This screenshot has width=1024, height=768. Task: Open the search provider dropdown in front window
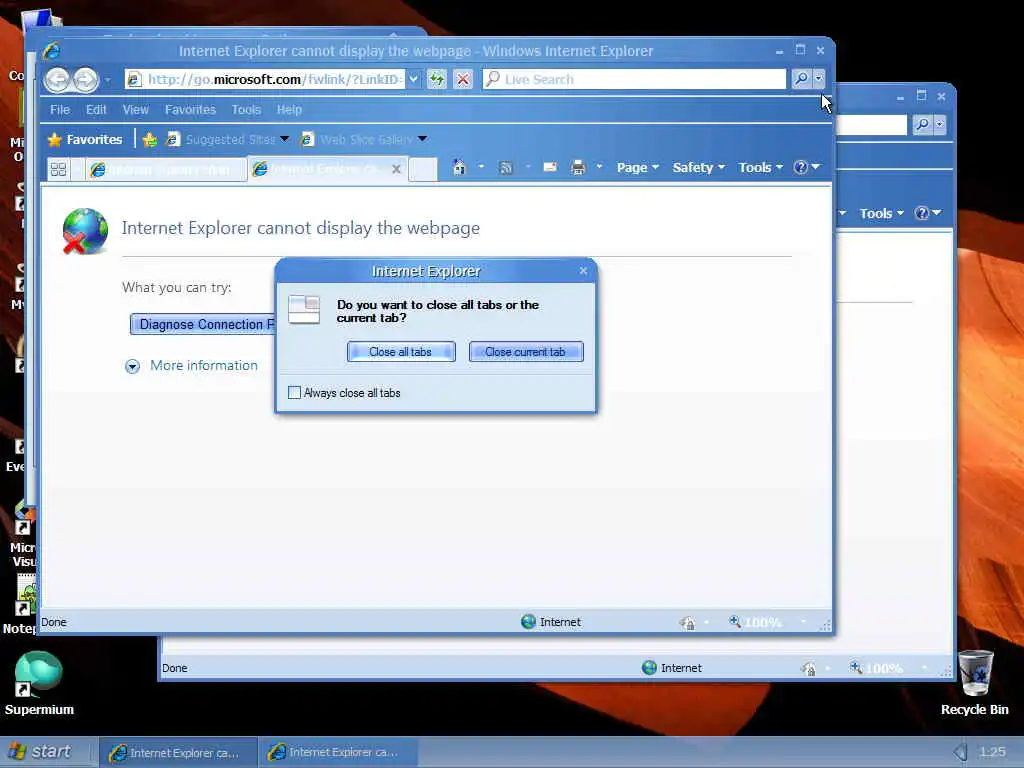pyautogui.click(x=819, y=79)
